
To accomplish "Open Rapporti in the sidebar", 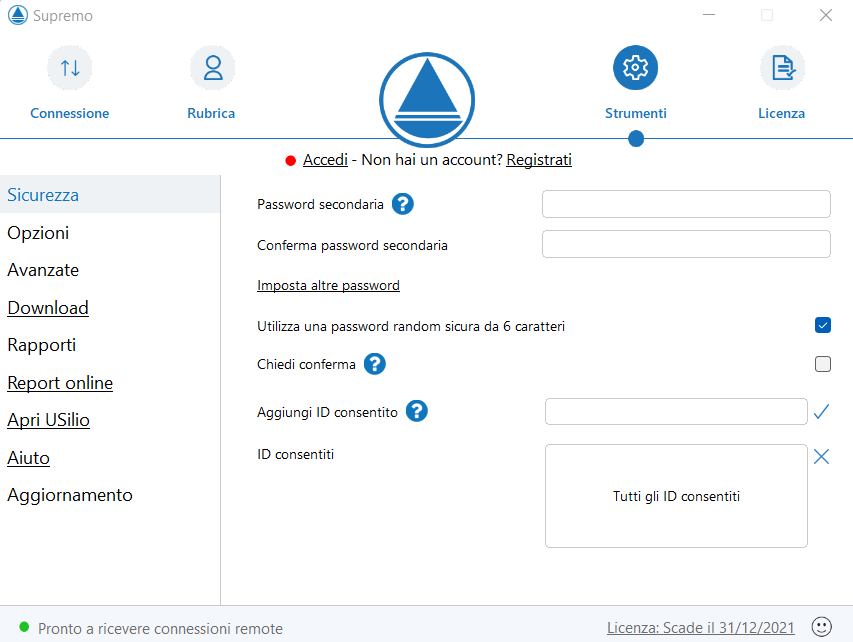I will (41, 345).
